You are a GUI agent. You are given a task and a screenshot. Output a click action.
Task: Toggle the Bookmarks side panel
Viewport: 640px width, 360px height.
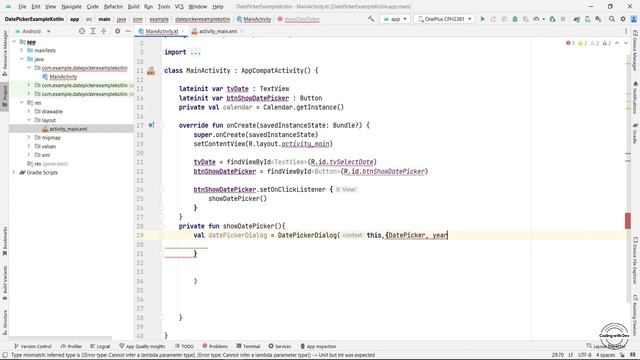tap(4, 242)
